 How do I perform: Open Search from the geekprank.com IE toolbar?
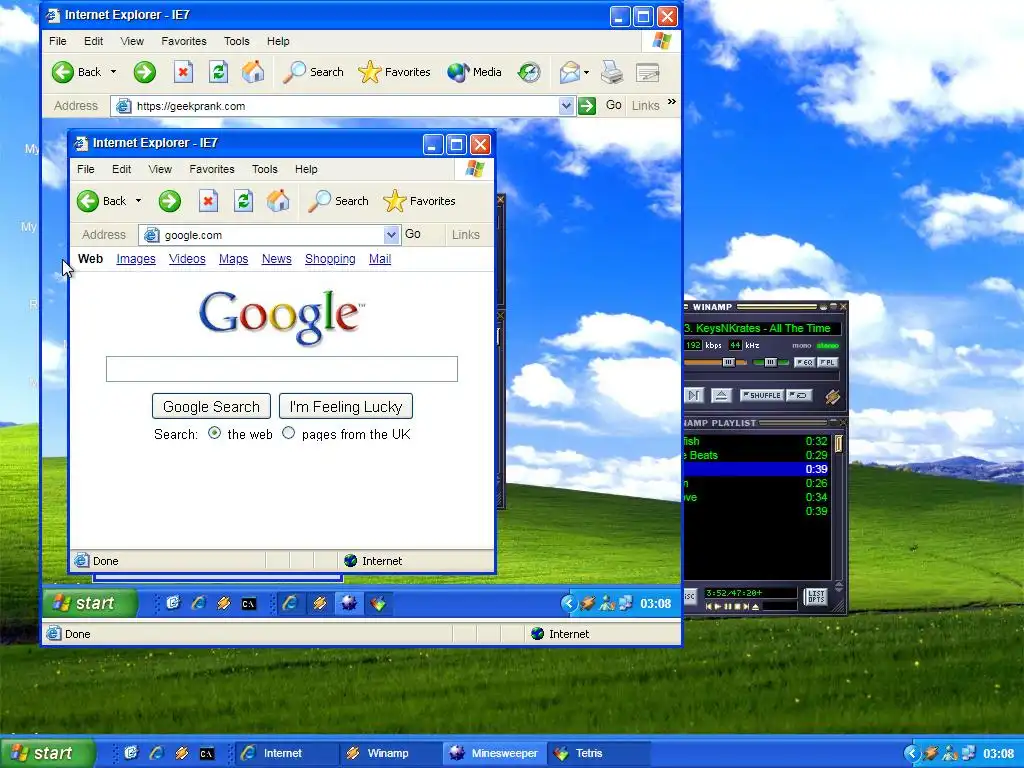[313, 72]
